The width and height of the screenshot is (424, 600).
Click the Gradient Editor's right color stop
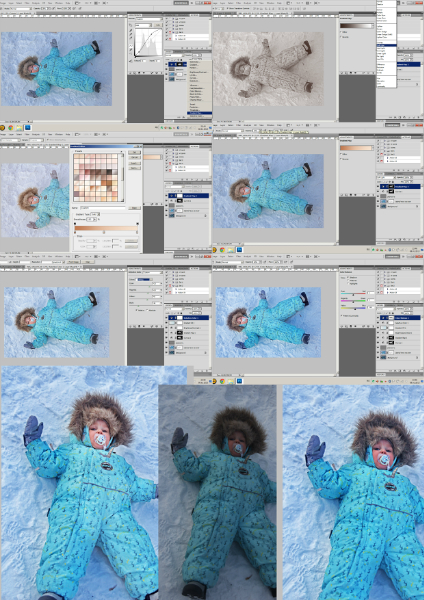137,233
